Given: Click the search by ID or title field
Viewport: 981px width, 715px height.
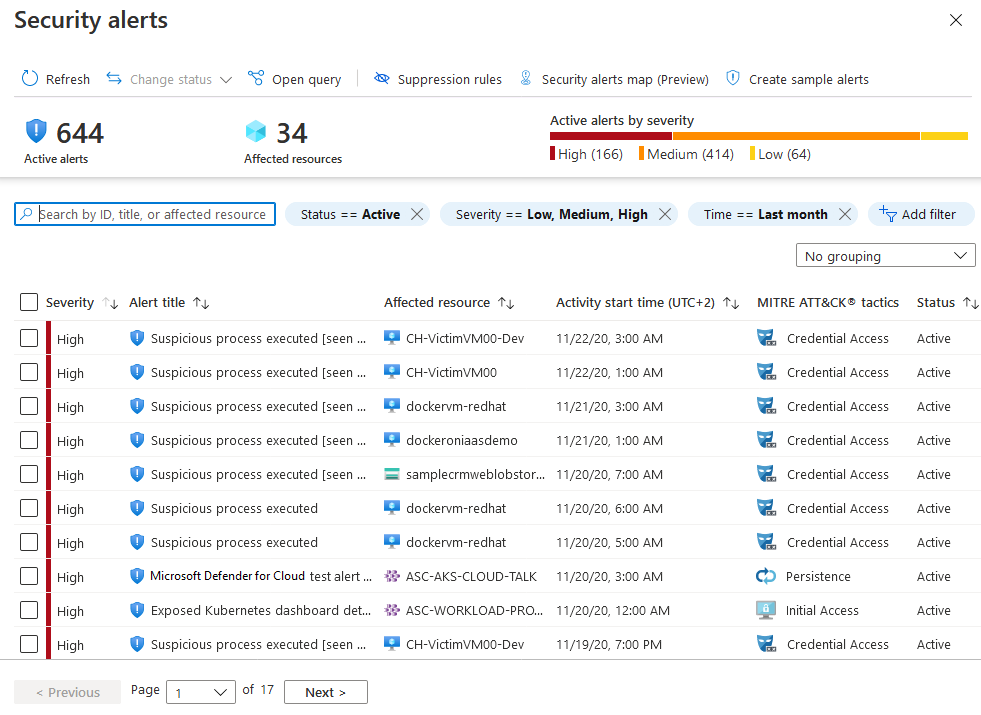Looking at the screenshot, I should click(x=144, y=214).
